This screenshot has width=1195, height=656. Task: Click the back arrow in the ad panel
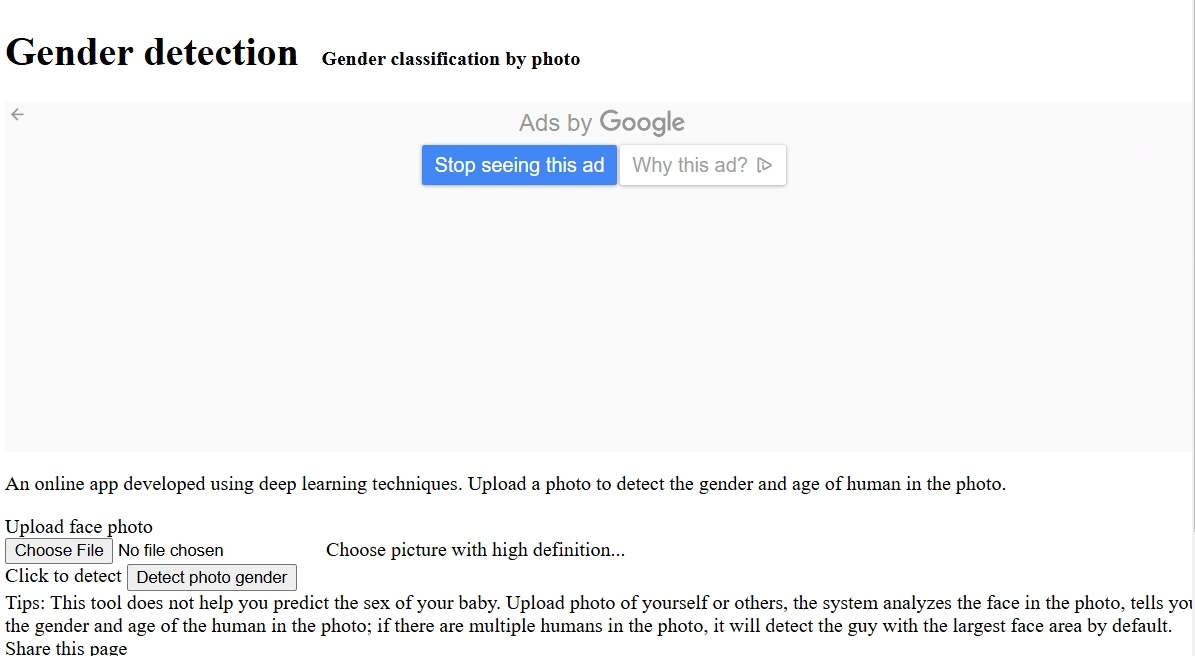coord(17,114)
